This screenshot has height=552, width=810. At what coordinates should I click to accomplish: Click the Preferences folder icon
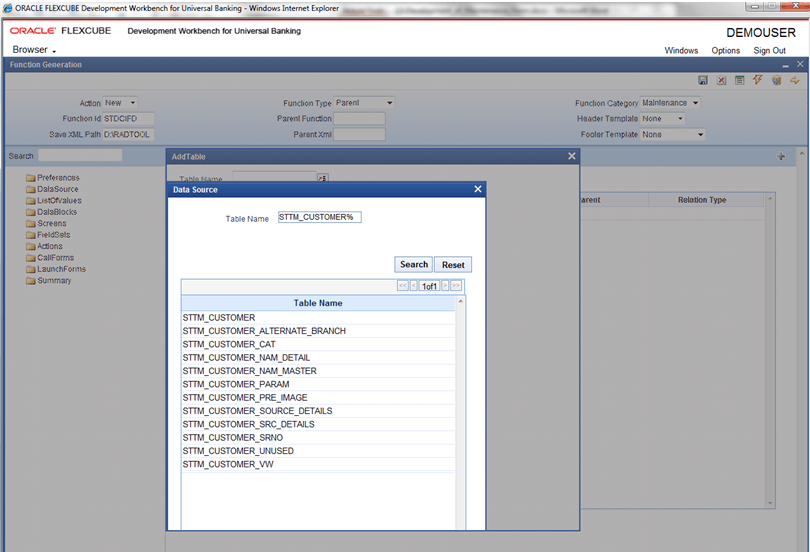tap(30, 178)
